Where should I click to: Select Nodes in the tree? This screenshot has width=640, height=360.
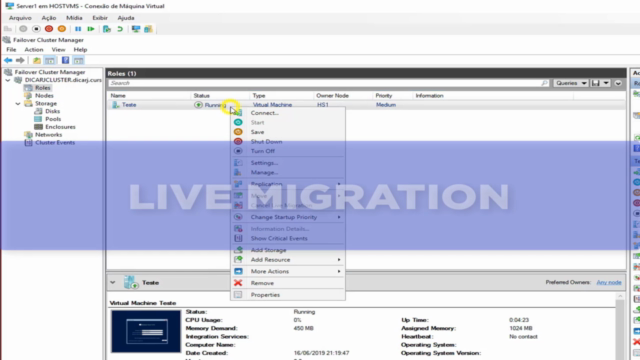(44, 96)
